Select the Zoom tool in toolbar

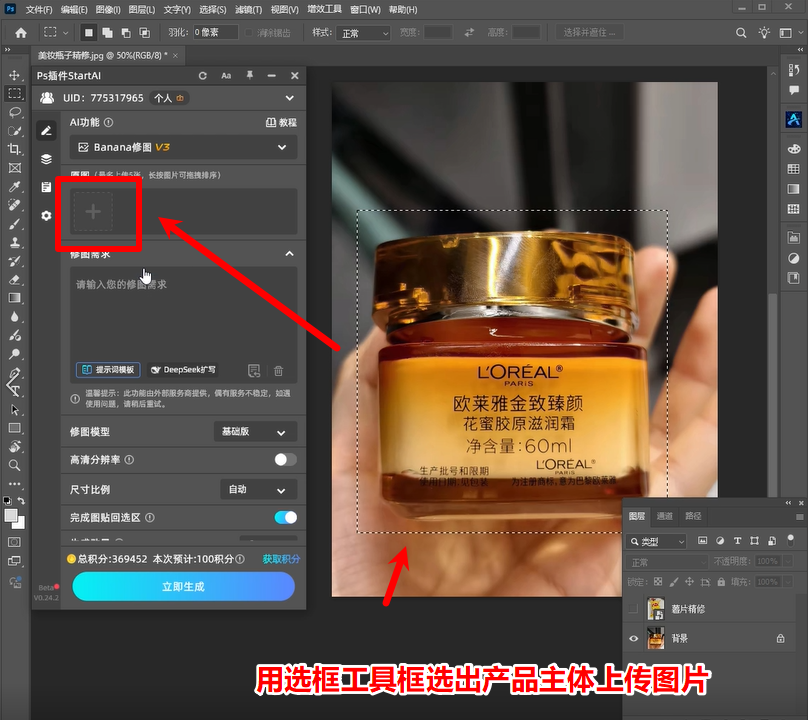[14, 465]
